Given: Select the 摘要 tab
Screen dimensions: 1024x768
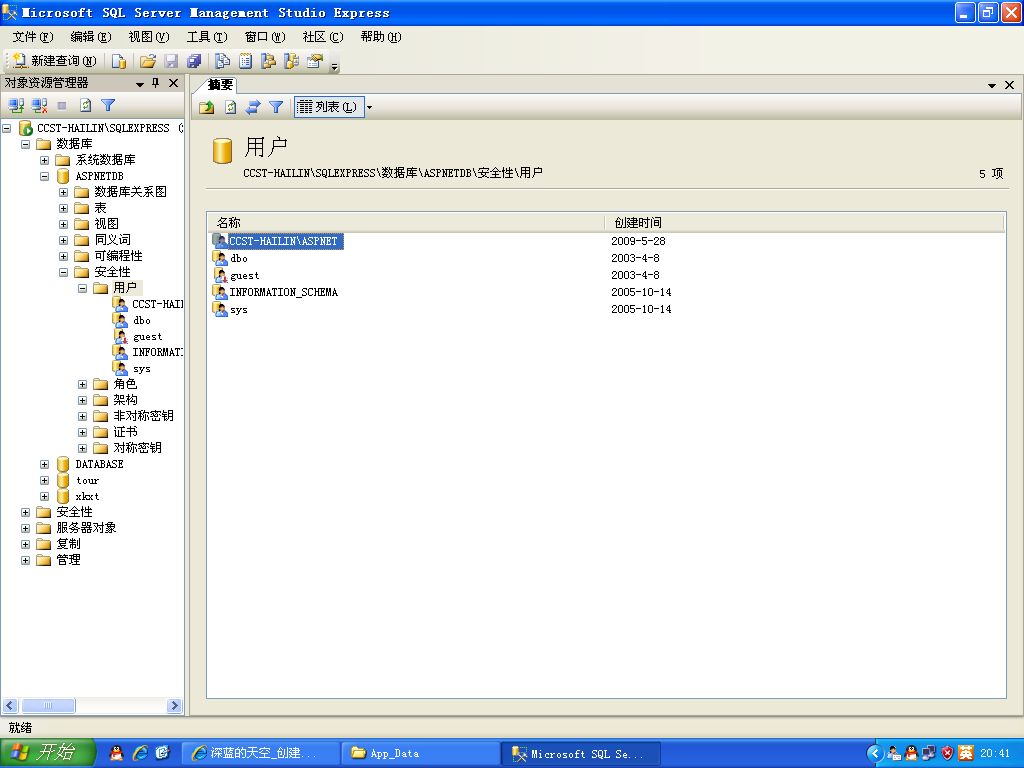Looking at the screenshot, I should (220, 84).
